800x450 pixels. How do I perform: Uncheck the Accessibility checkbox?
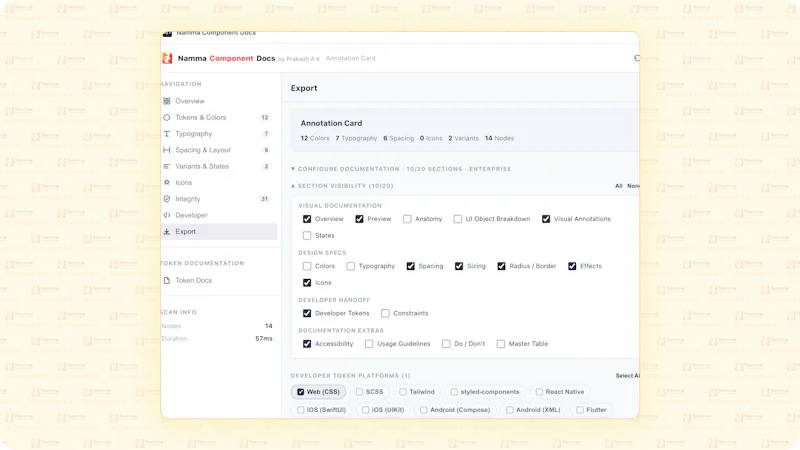(x=307, y=344)
